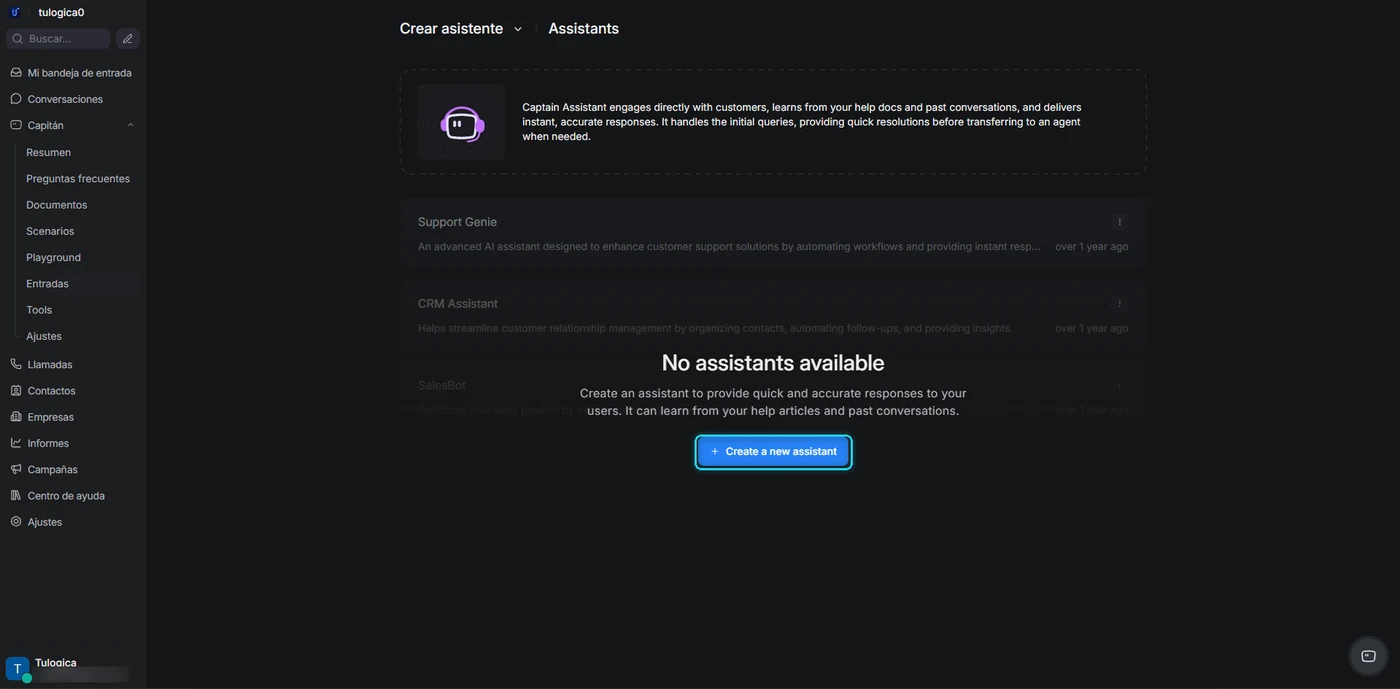Viewport: 1400px width, 689px height.
Task: Open the chat widget icon in the corner
Action: pos(1368,656)
